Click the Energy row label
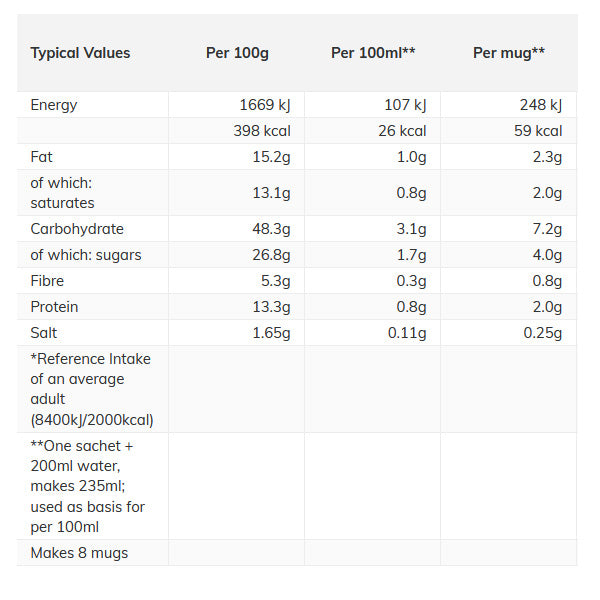The width and height of the screenshot is (600, 600). (54, 105)
